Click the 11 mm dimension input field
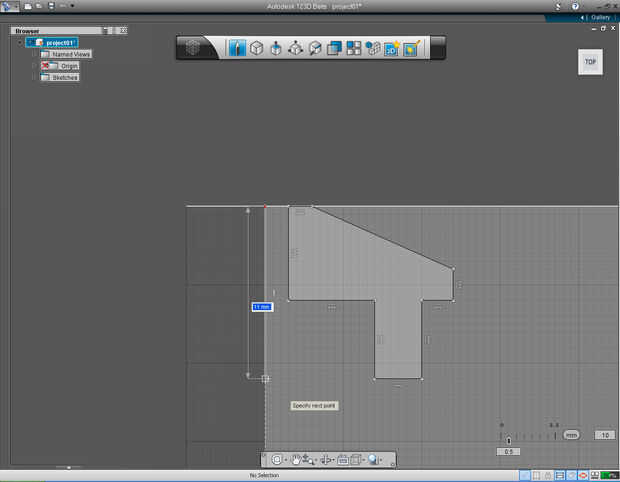620x482 pixels. pos(262,306)
